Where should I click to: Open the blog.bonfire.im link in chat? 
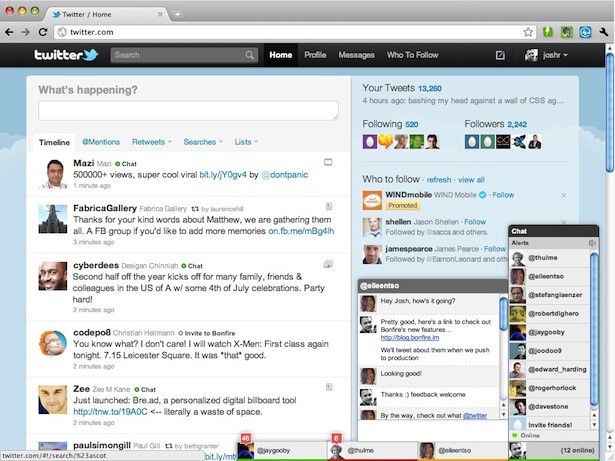[x=409, y=337]
